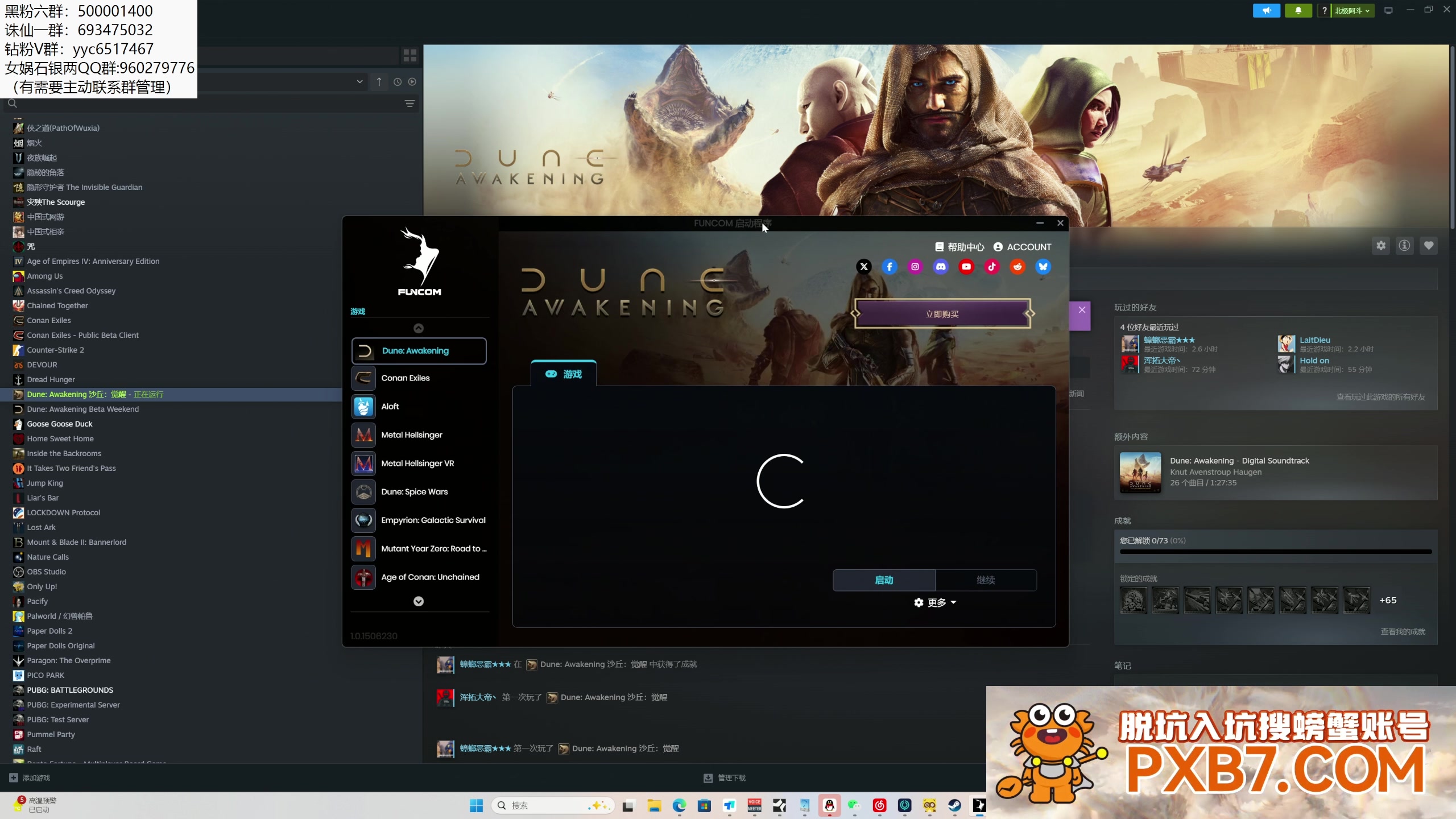This screenshot has height=819, width=1456.
Task: Click the 立即购买 purchase button
Action: tap(942, 314)
